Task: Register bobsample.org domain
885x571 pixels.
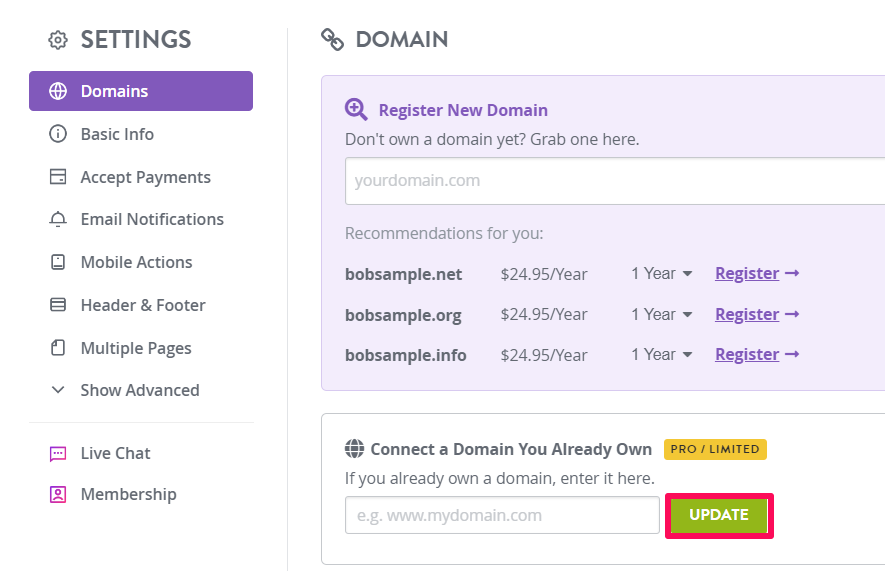Action: tap(757, 314)
